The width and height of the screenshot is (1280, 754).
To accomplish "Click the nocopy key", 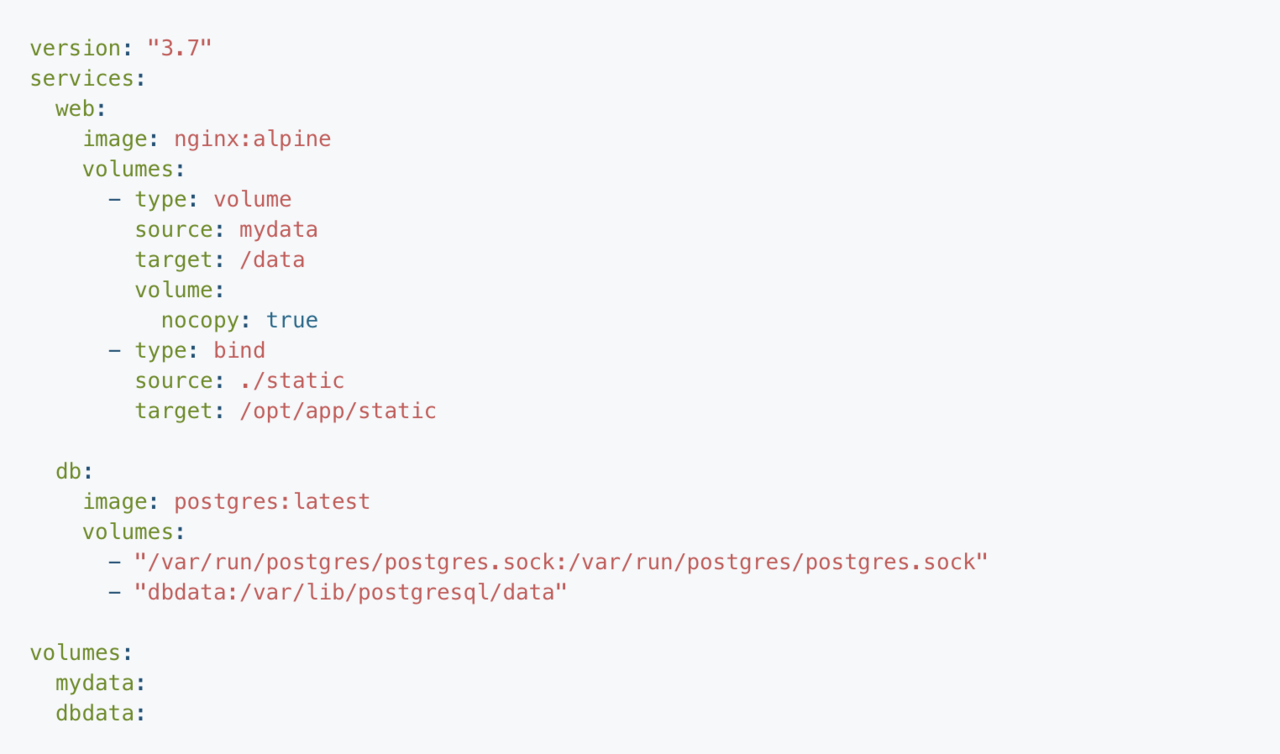I will pos(200,320).
